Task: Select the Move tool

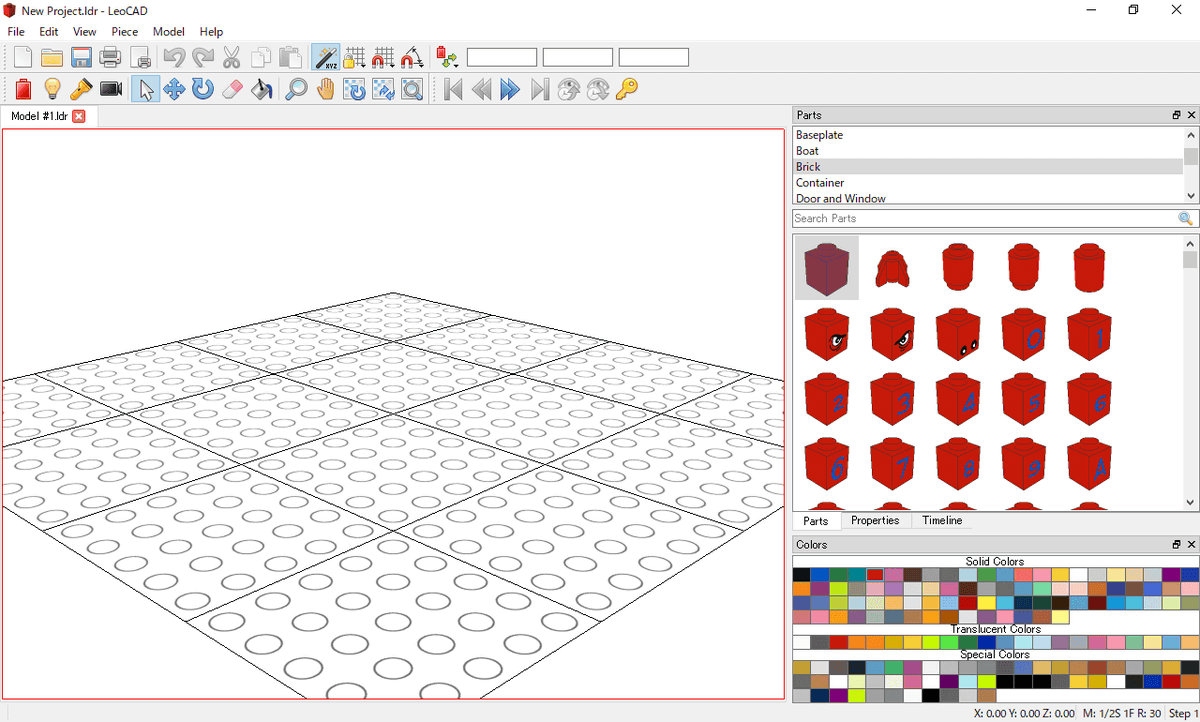Action: tap(174, 89)
